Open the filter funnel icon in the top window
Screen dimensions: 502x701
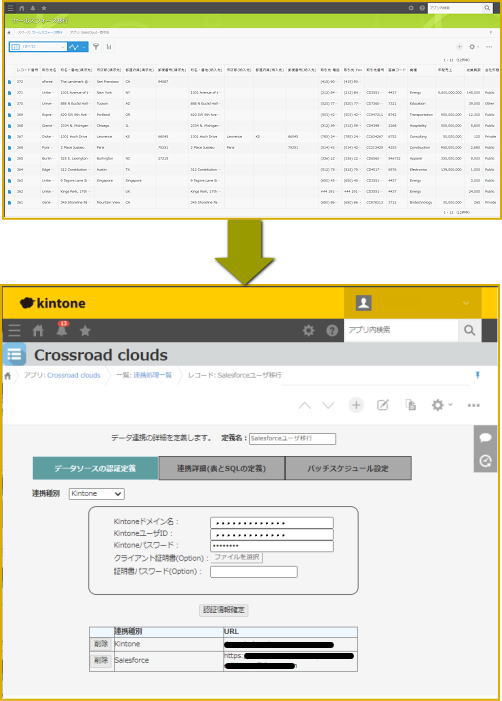pos(96,46)
